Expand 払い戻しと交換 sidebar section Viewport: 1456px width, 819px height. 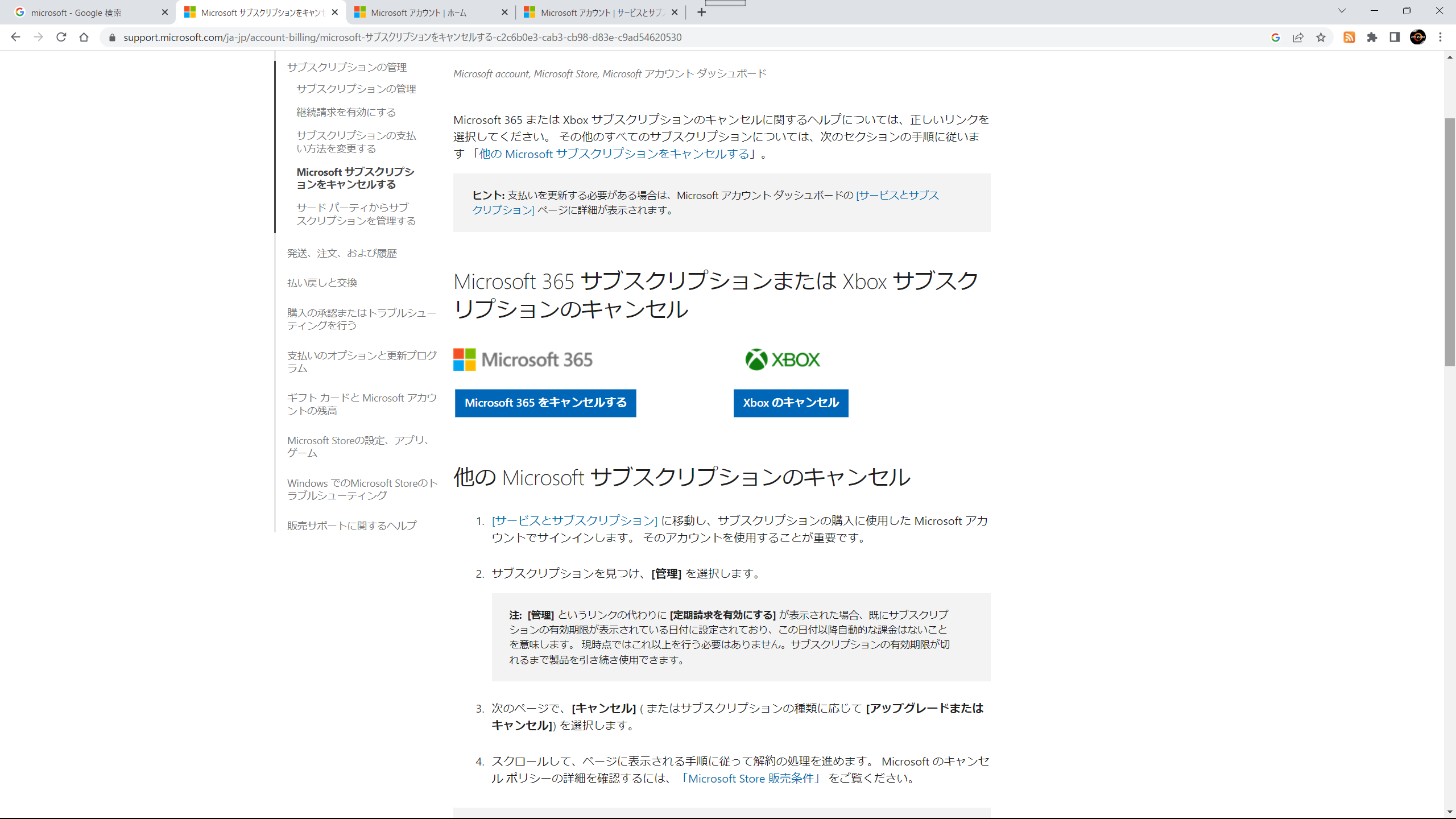(x=322, y=283)
